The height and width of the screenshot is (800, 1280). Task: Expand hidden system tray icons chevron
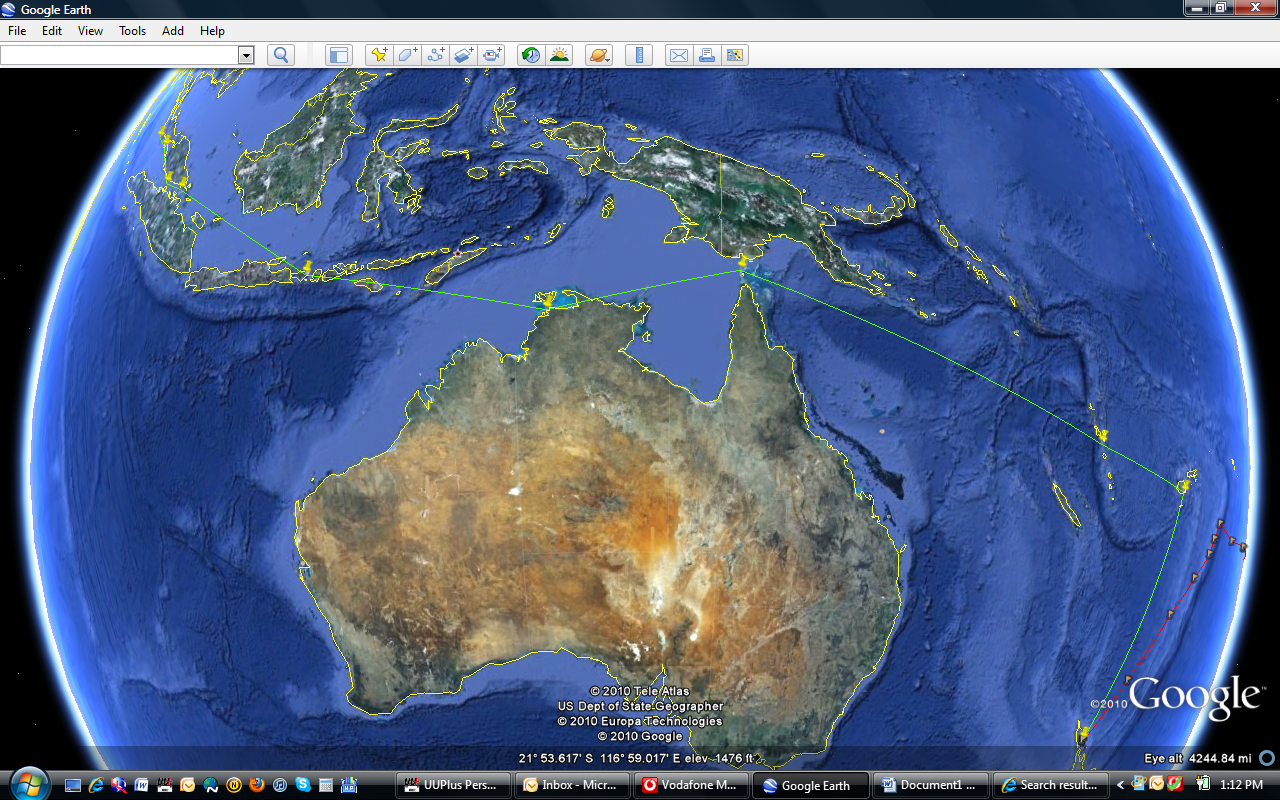(x=1120, y=785)
